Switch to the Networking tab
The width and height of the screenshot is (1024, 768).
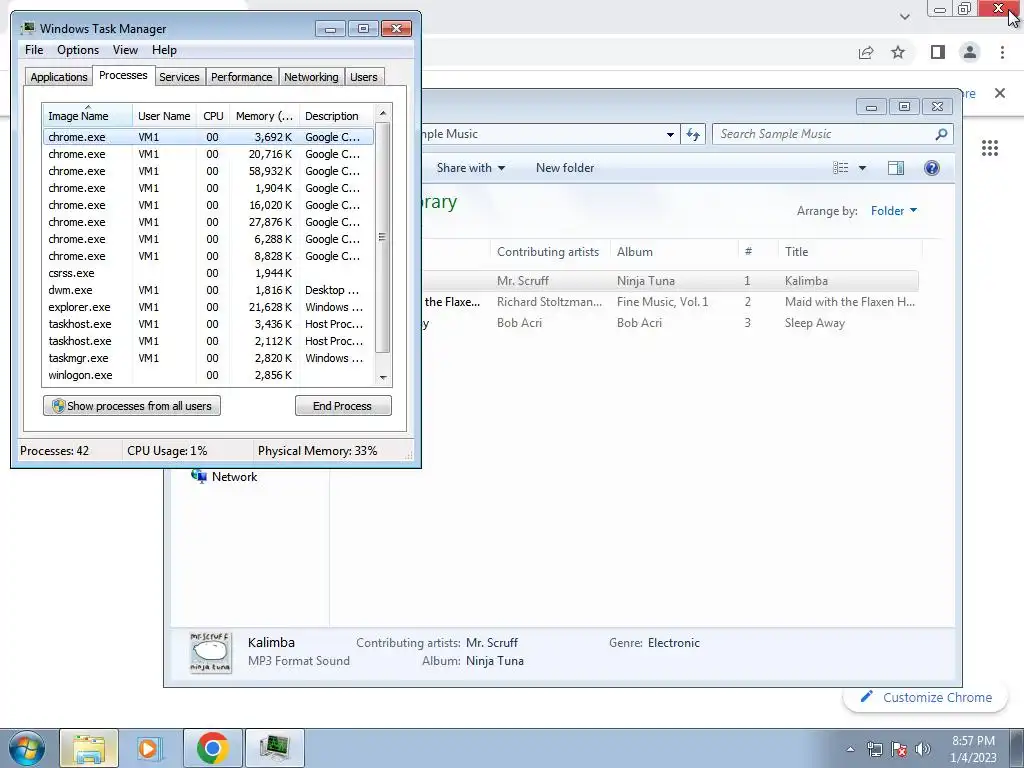point(311,77)
